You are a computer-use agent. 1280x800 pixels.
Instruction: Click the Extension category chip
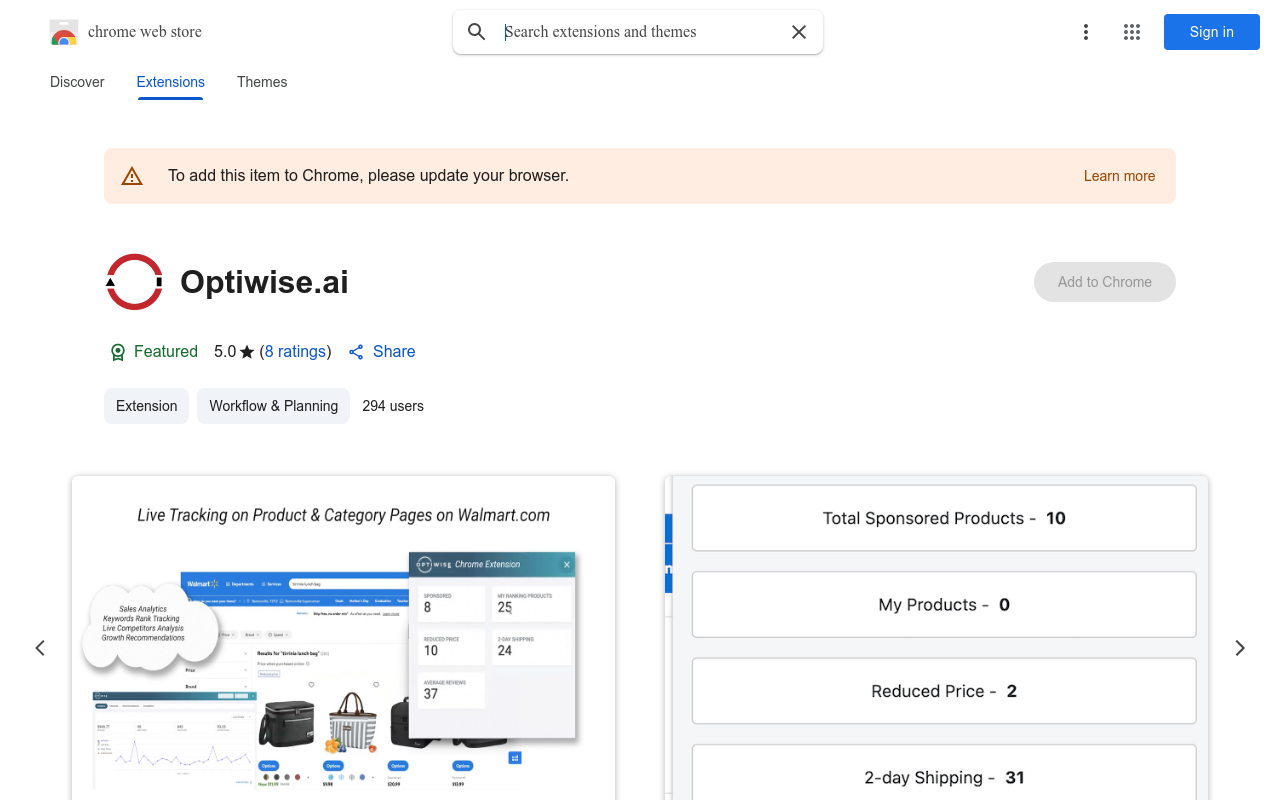click(146, 406)
